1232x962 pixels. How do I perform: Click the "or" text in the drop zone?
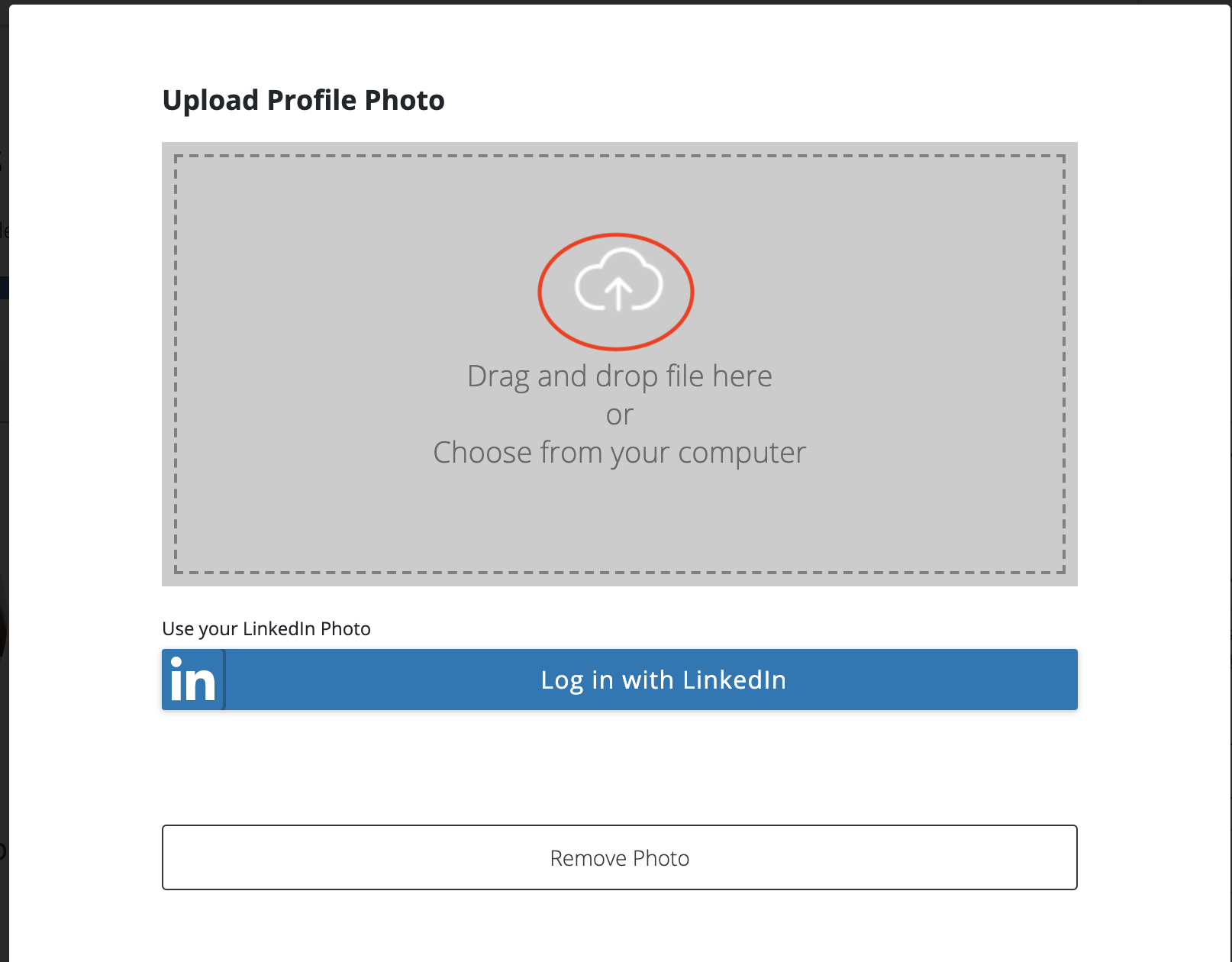tap(620, 415)
